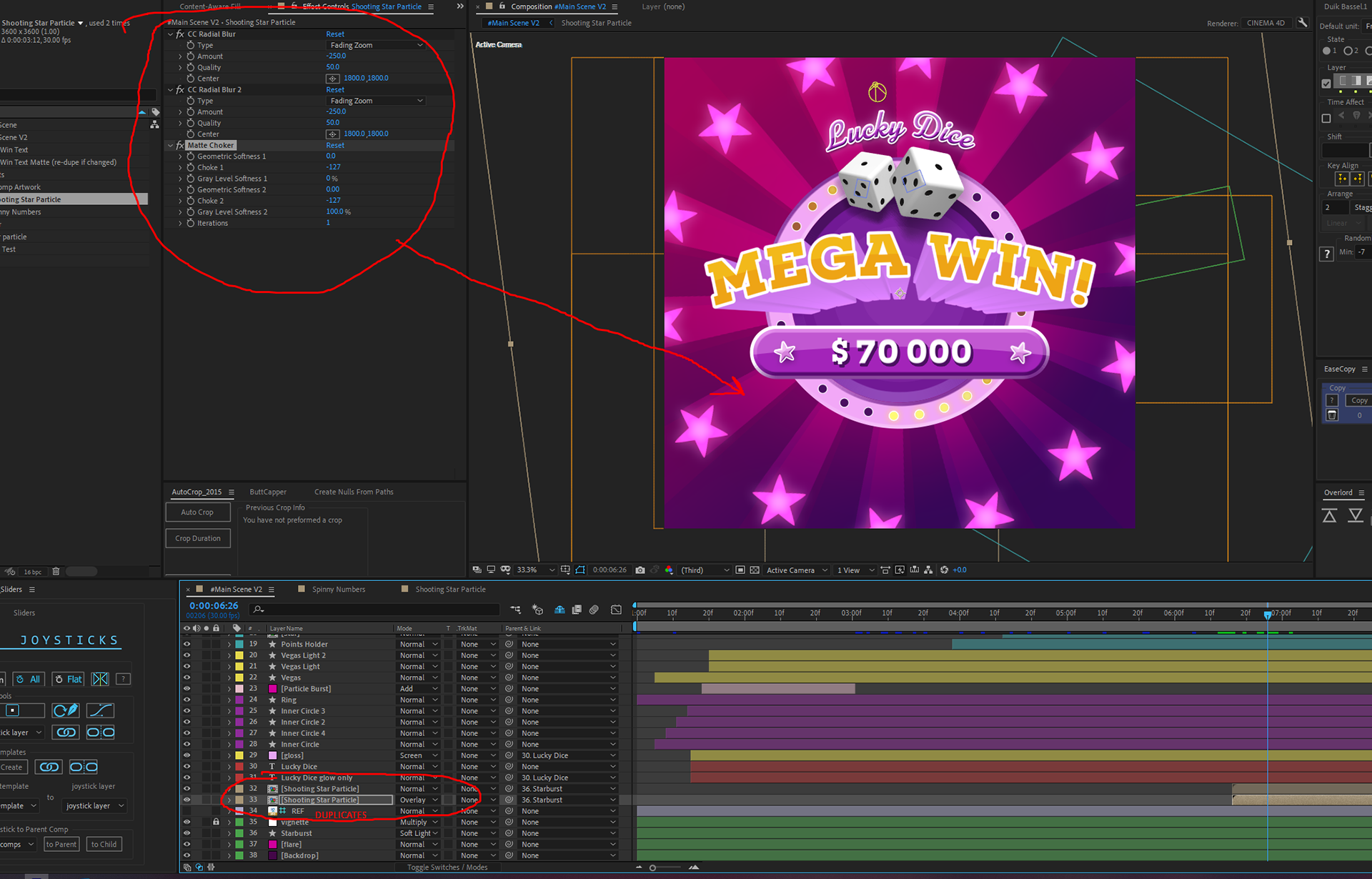This screenshot has height=879, width=1372.
Task: Enable frame blending for the timeline
Action: (x=577, y=610)
